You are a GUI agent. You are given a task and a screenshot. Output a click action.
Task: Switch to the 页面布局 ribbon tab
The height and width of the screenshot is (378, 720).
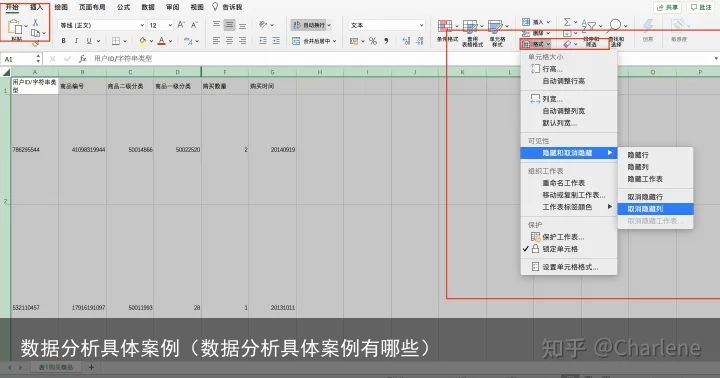tap(92, 7)
